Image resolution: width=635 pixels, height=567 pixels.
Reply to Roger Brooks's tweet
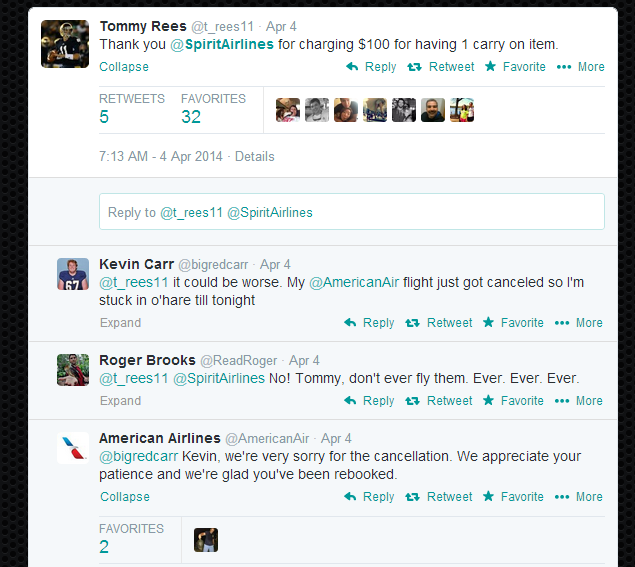[x=369, y=401]
